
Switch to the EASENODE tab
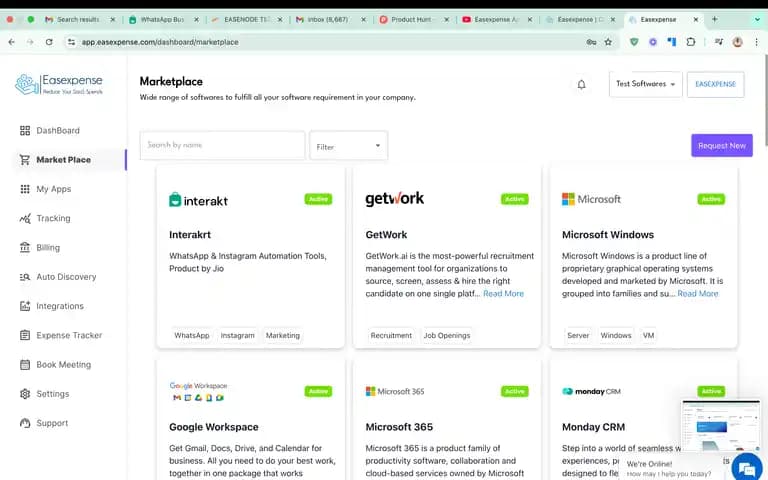click(x=246, y=20)
